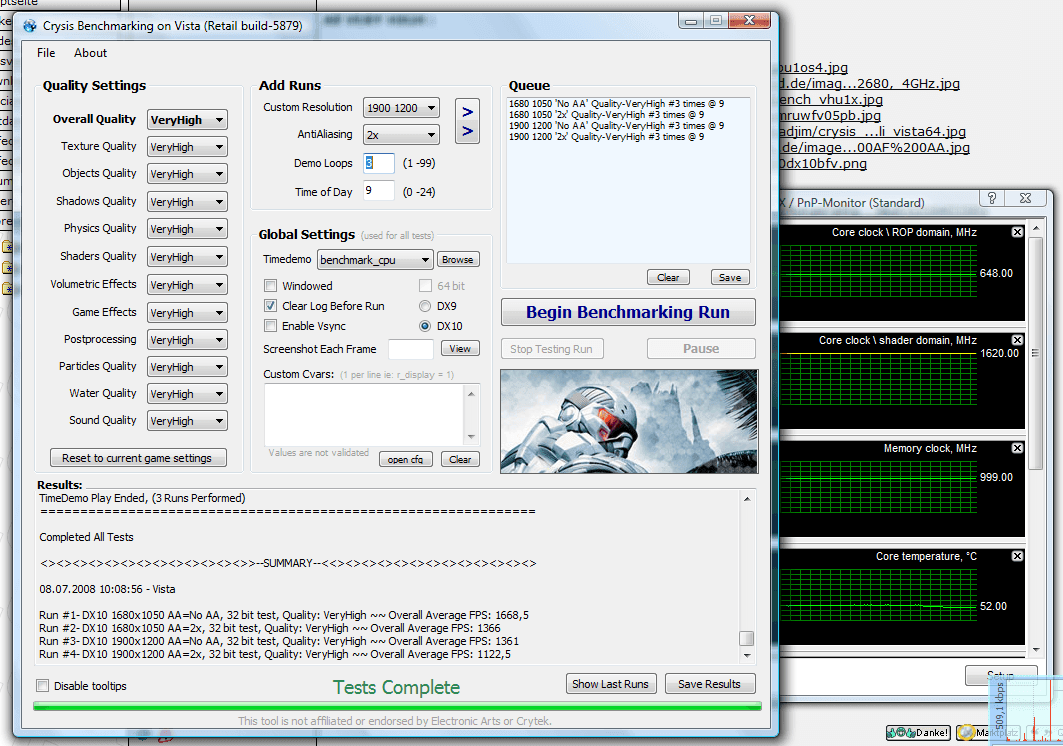Expand Postprocessing dropdown

(187, 340)
